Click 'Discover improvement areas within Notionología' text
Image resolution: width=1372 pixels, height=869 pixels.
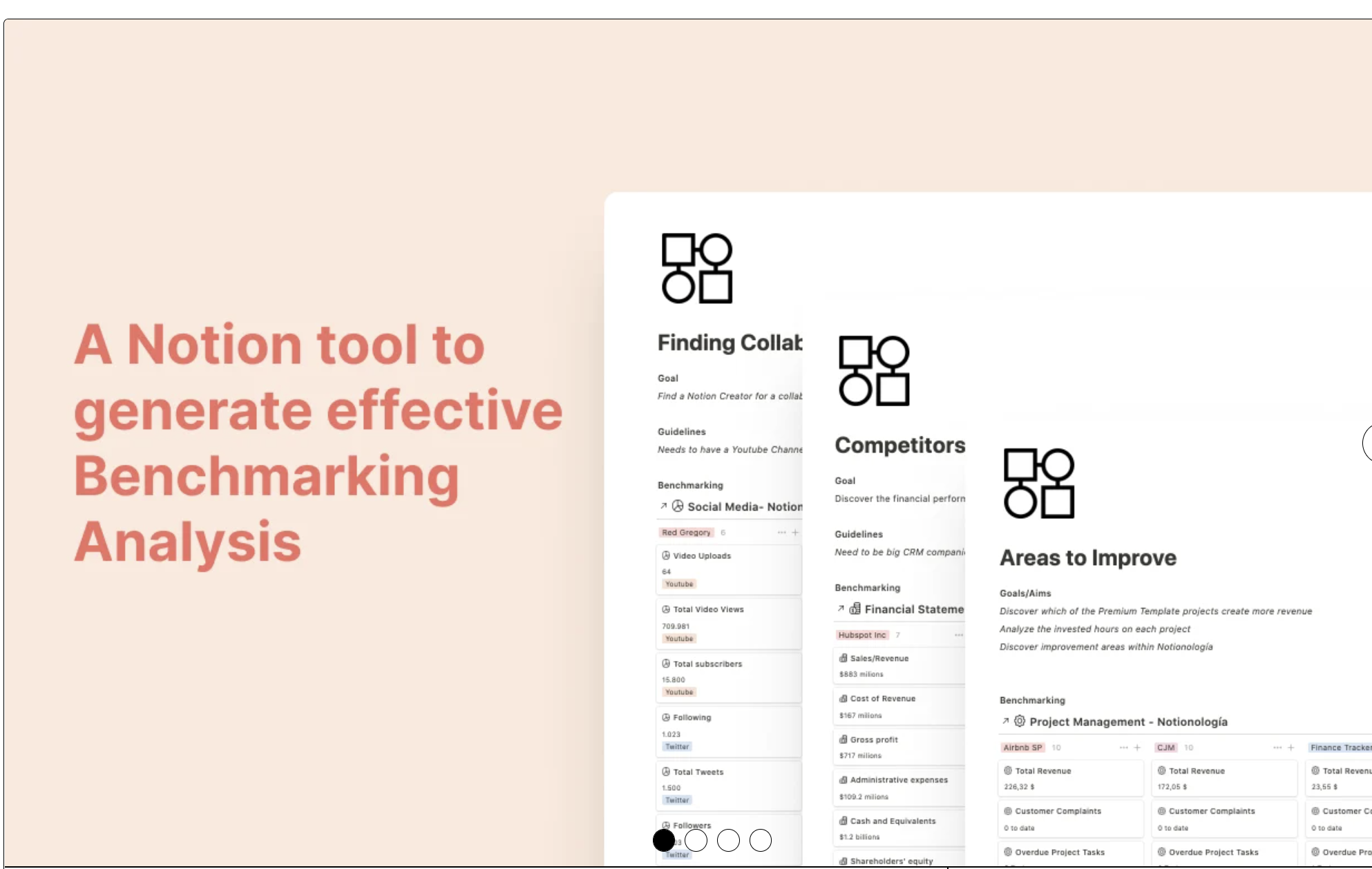1106,647
